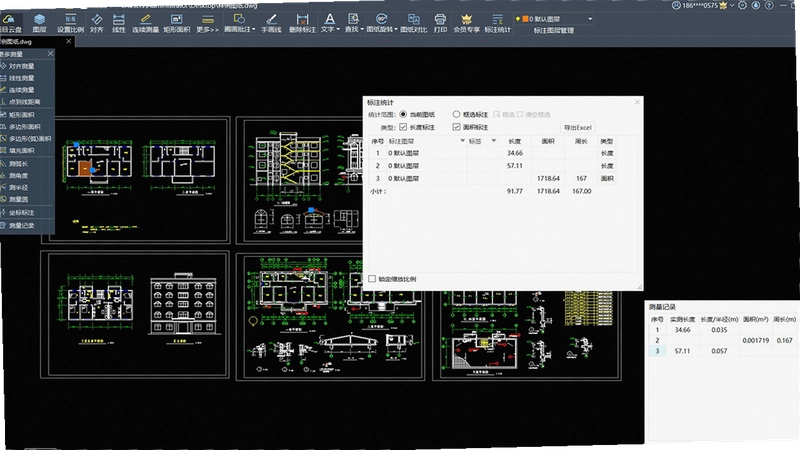Screen dimensions: 800x450
Task: Enable the 锁定缩放比例 checkbox
Action: coord(372,279)
